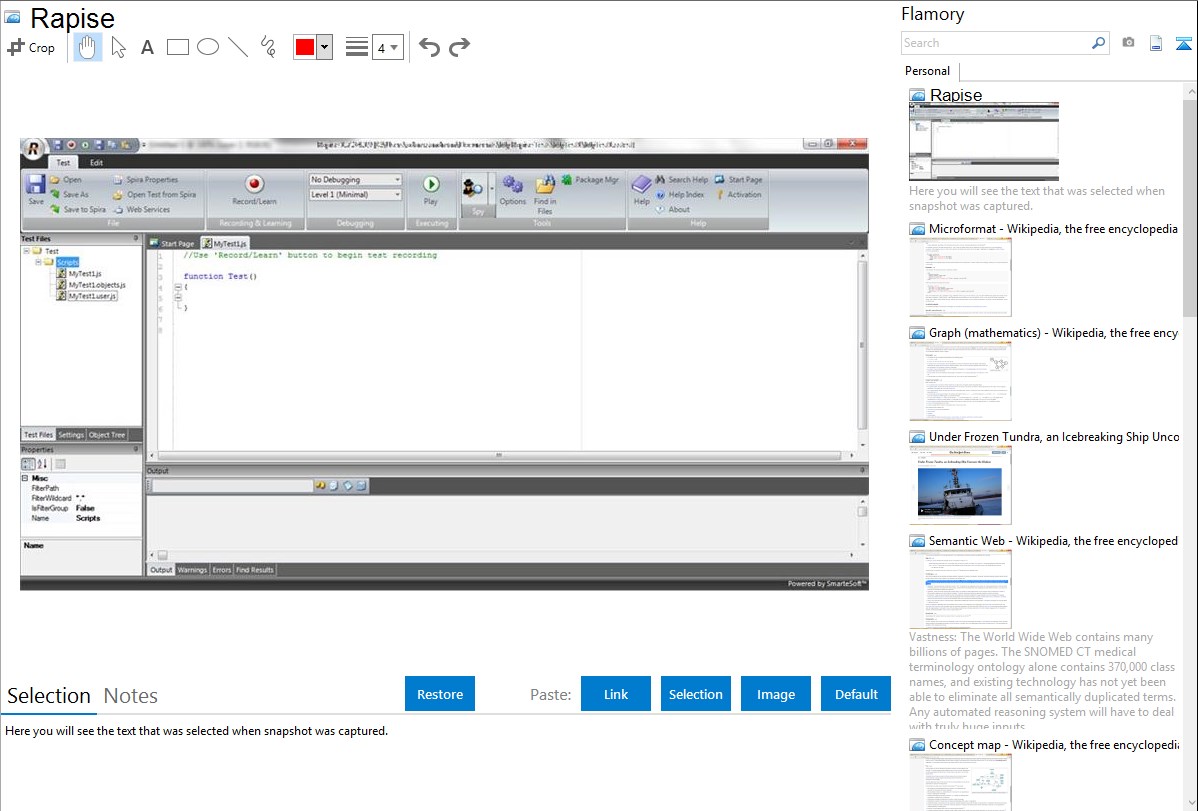Select the Crop tool
This screenshot has width=1198, height=811.
(31, 47)
